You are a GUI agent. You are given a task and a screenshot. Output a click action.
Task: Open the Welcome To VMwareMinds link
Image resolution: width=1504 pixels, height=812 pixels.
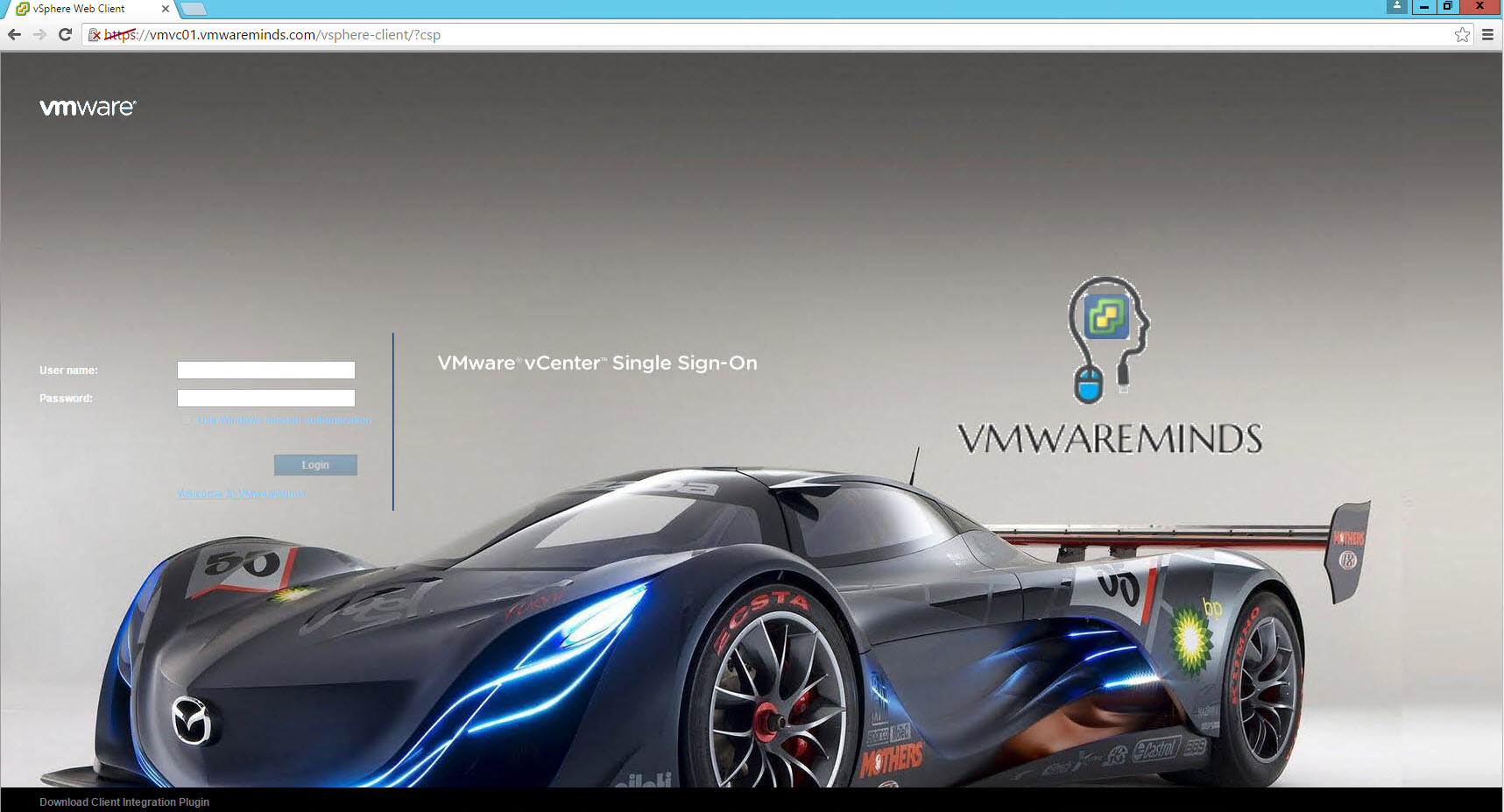(x=242, y=494)
